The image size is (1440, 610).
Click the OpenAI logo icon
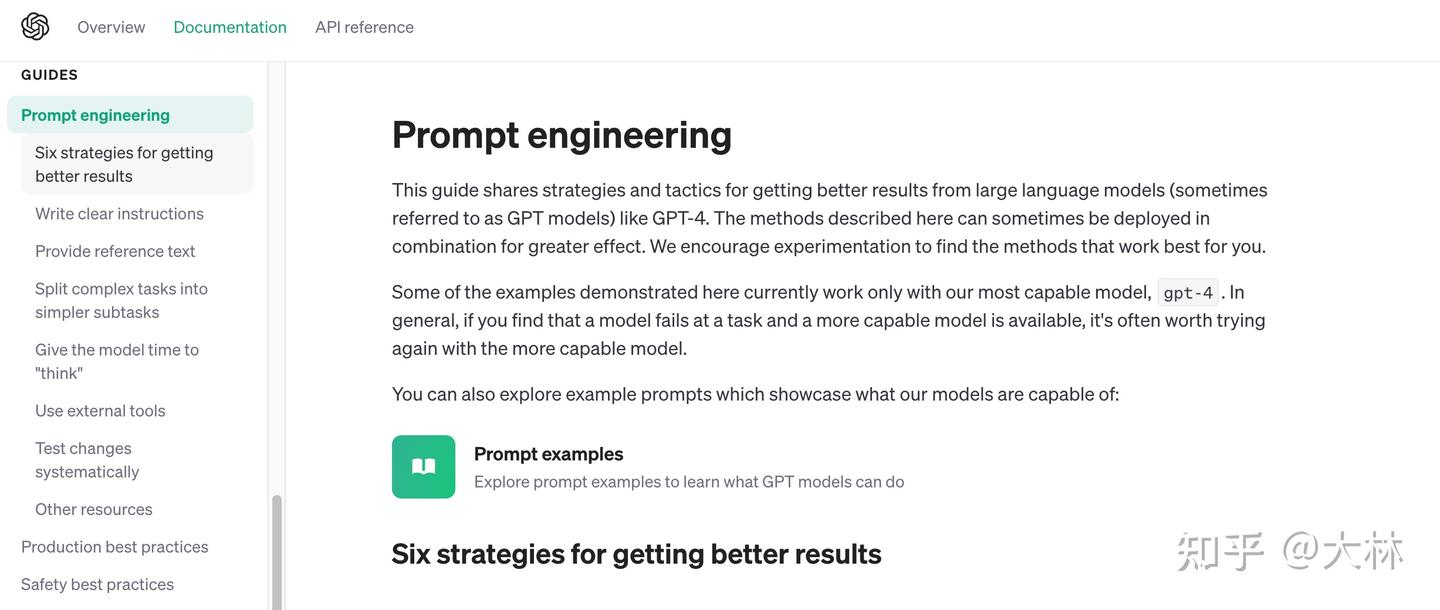(x=35, y=27)
